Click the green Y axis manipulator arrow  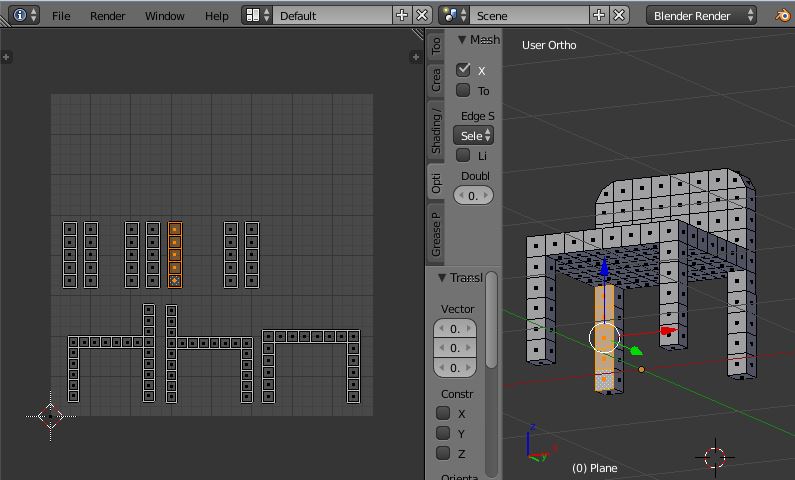[636, 350]
